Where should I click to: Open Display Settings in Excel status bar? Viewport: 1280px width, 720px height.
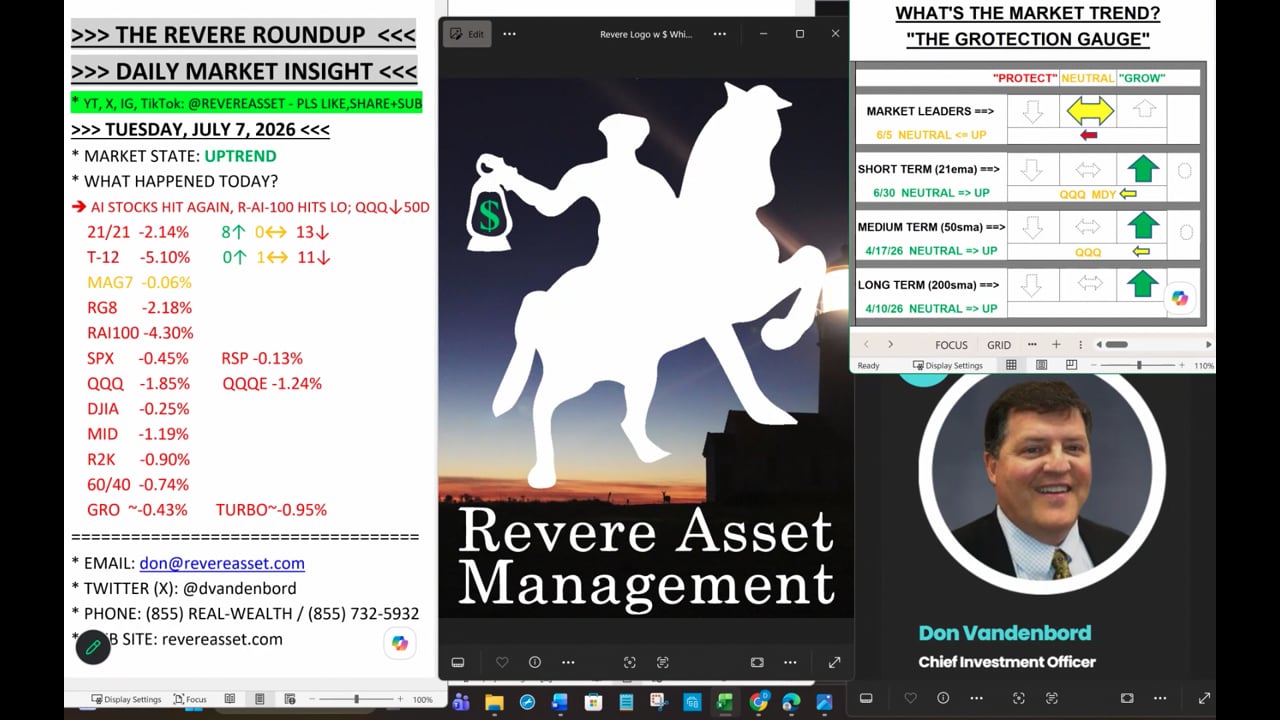point(948,366)
